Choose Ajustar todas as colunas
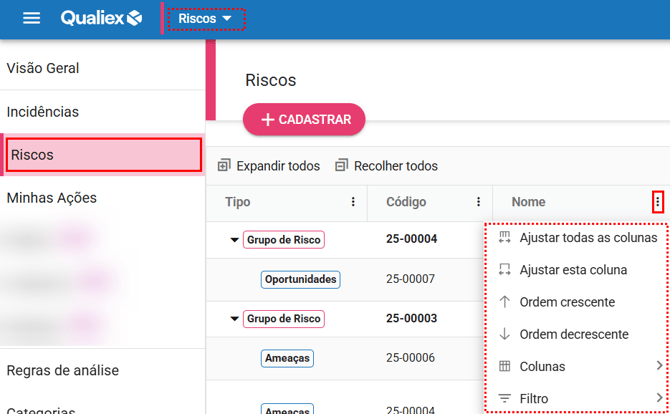This screenshot has width=670, height=414. tap(587, 238)
